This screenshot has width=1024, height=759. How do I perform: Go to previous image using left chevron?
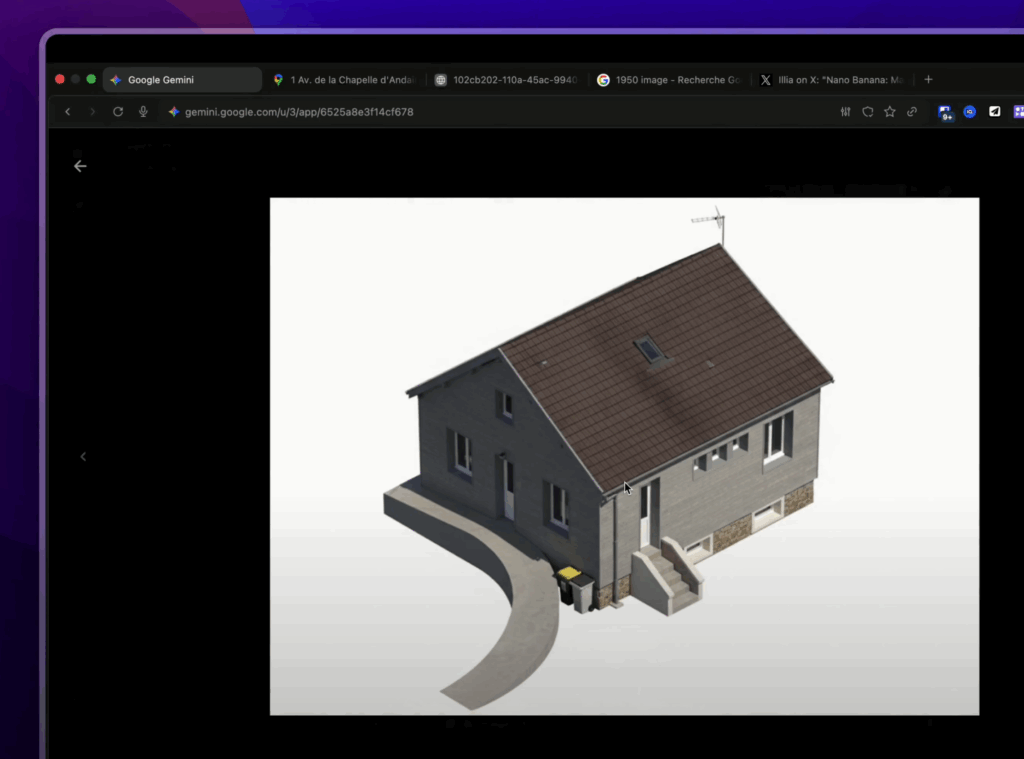(83, 457)
